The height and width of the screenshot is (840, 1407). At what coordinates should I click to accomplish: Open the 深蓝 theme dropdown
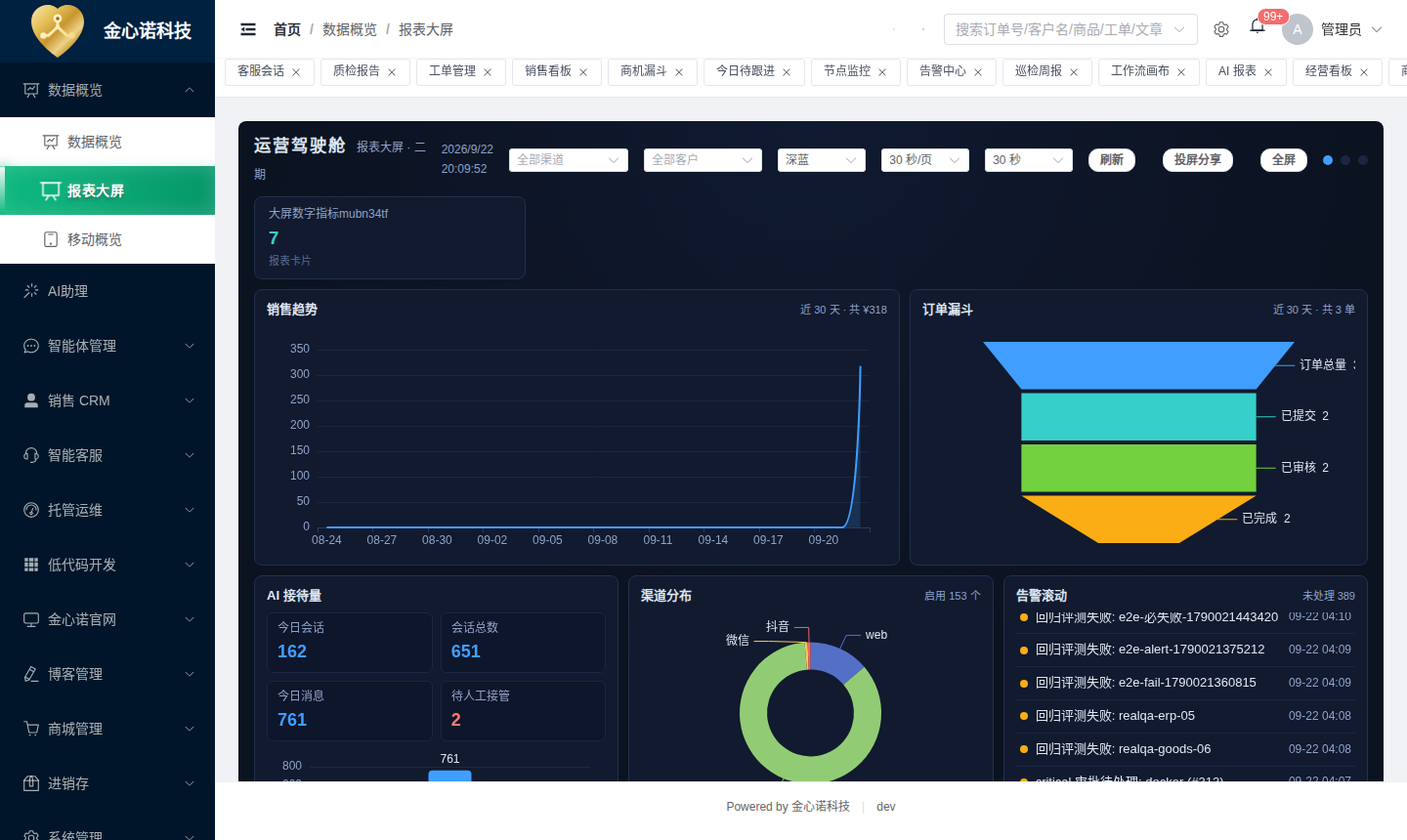click(x=822, y=160)
